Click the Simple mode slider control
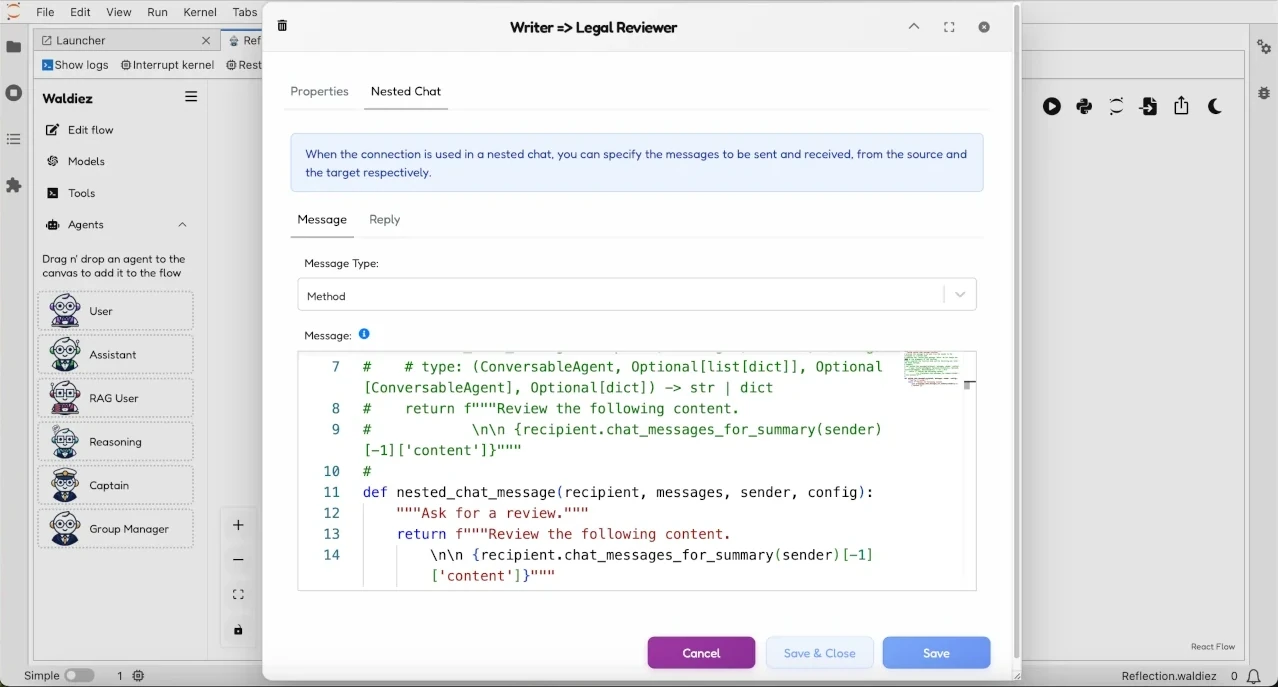This screenshot has width=1278, height=687. [x=80, y=675]
